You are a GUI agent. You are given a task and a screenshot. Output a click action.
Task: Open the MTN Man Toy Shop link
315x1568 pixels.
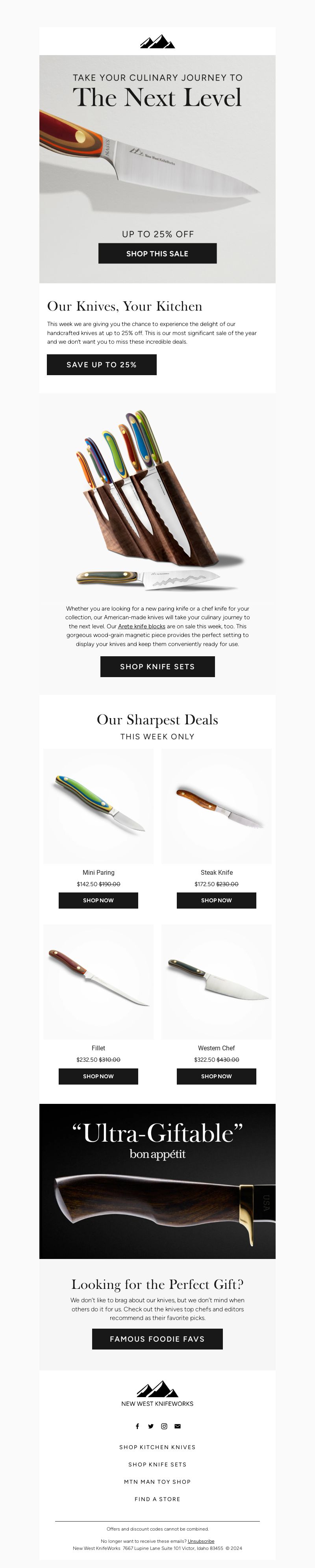157,1482
